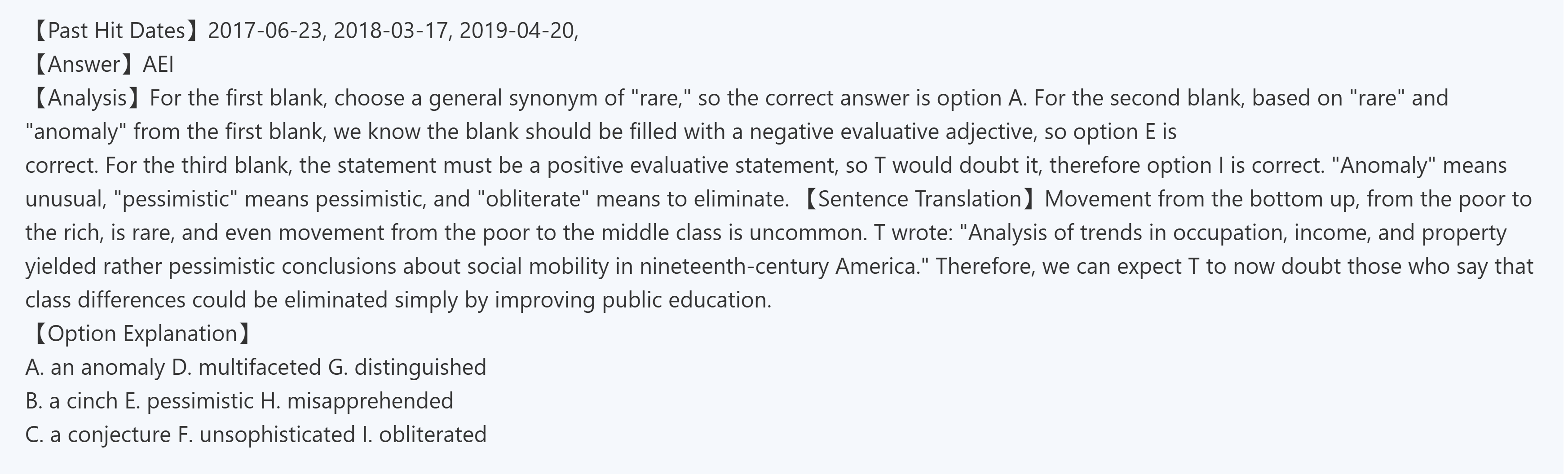Screen dimensions: 1568x474
Task: Click the answer text AEI
Action: 158,64
